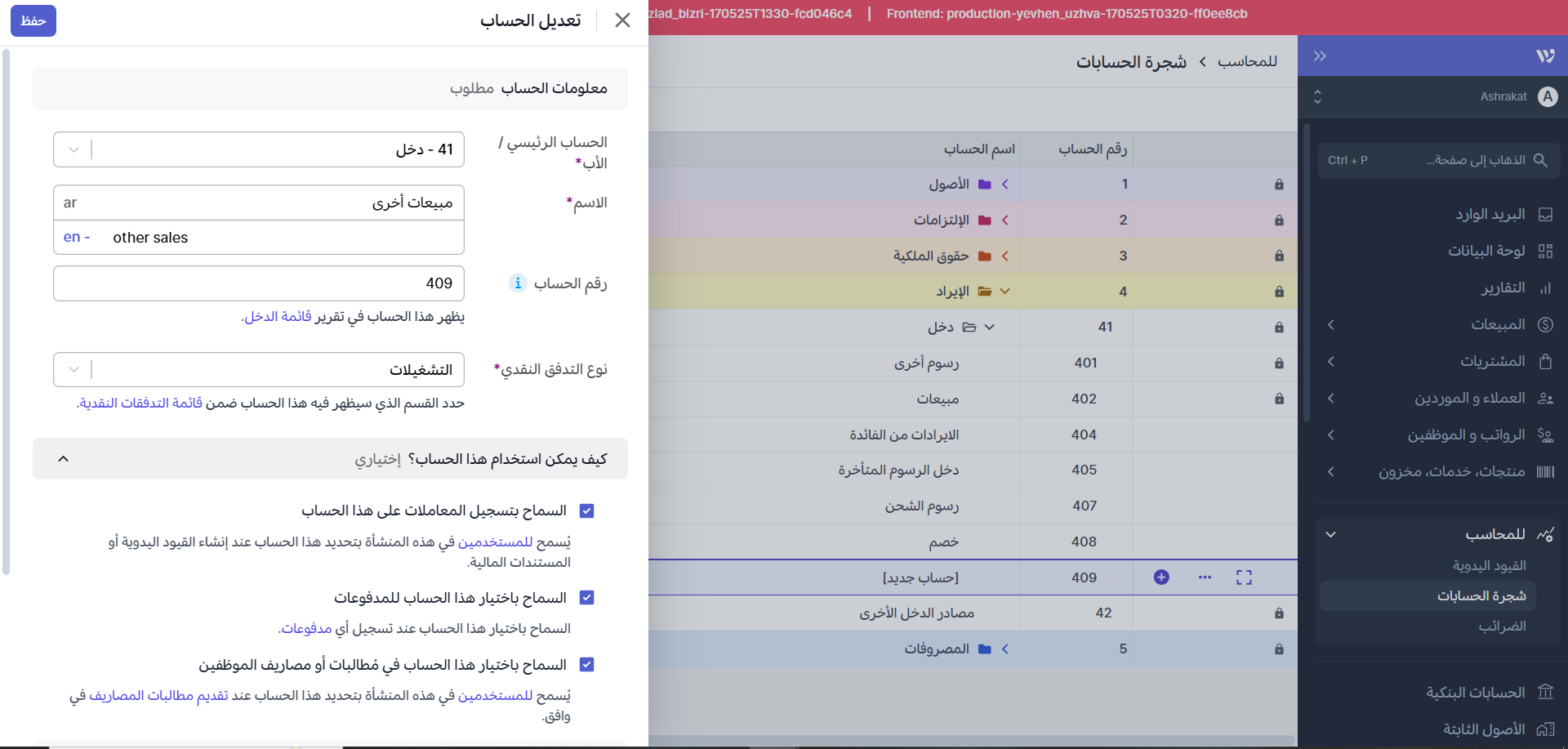Open the parent account dropdown showing 41 - دخل

click(x=74, y=149)
